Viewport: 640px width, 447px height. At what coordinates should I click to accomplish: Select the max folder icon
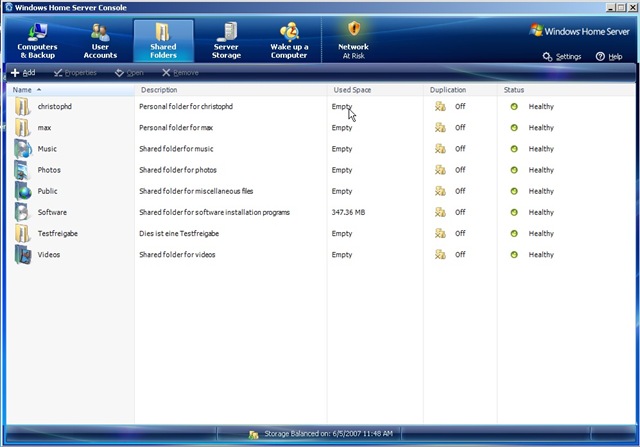click(x=22, y=128)
